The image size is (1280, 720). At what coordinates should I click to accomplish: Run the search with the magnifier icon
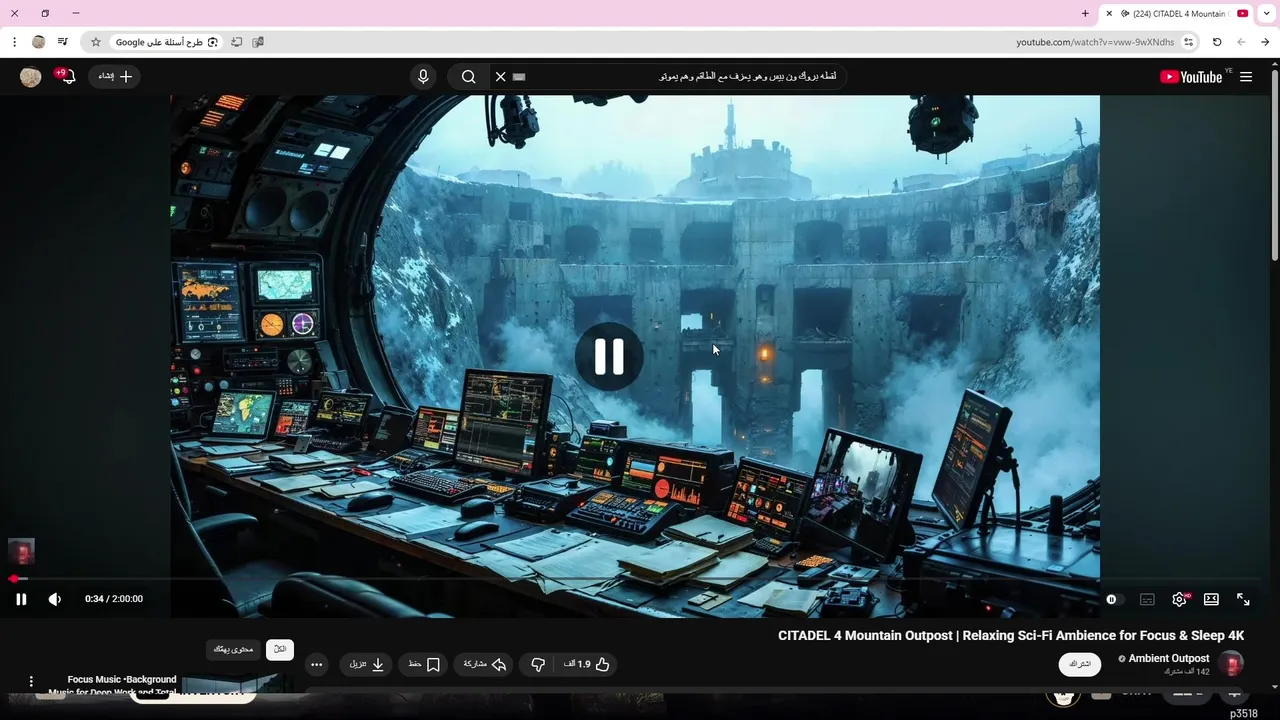point(468,77)
